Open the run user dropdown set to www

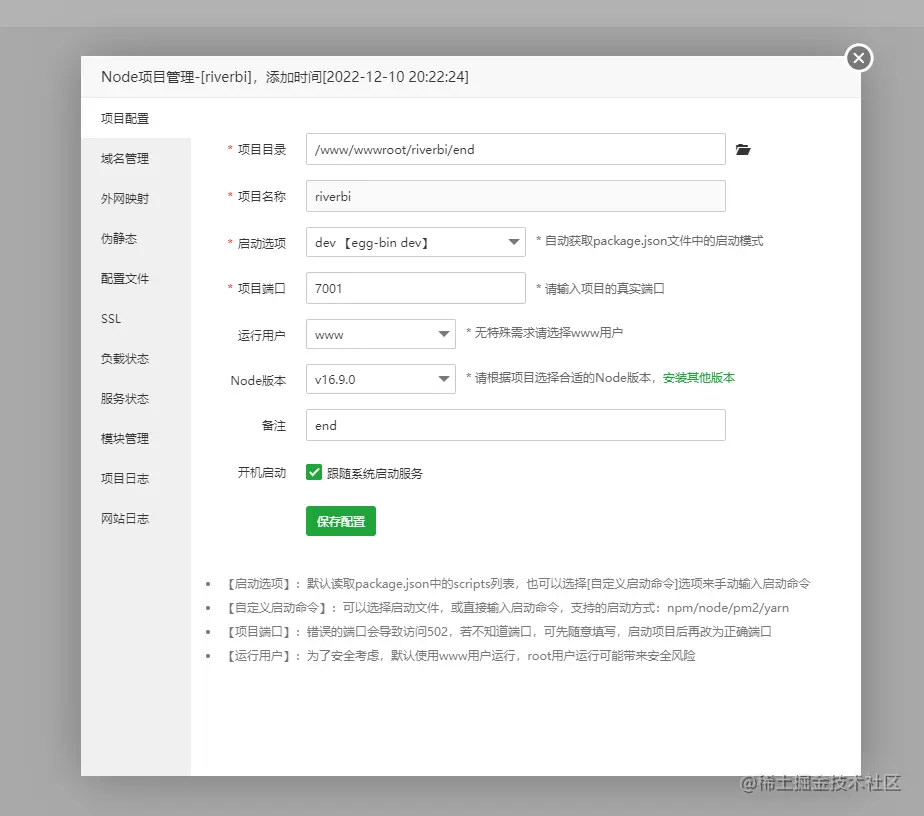[381, 334]
